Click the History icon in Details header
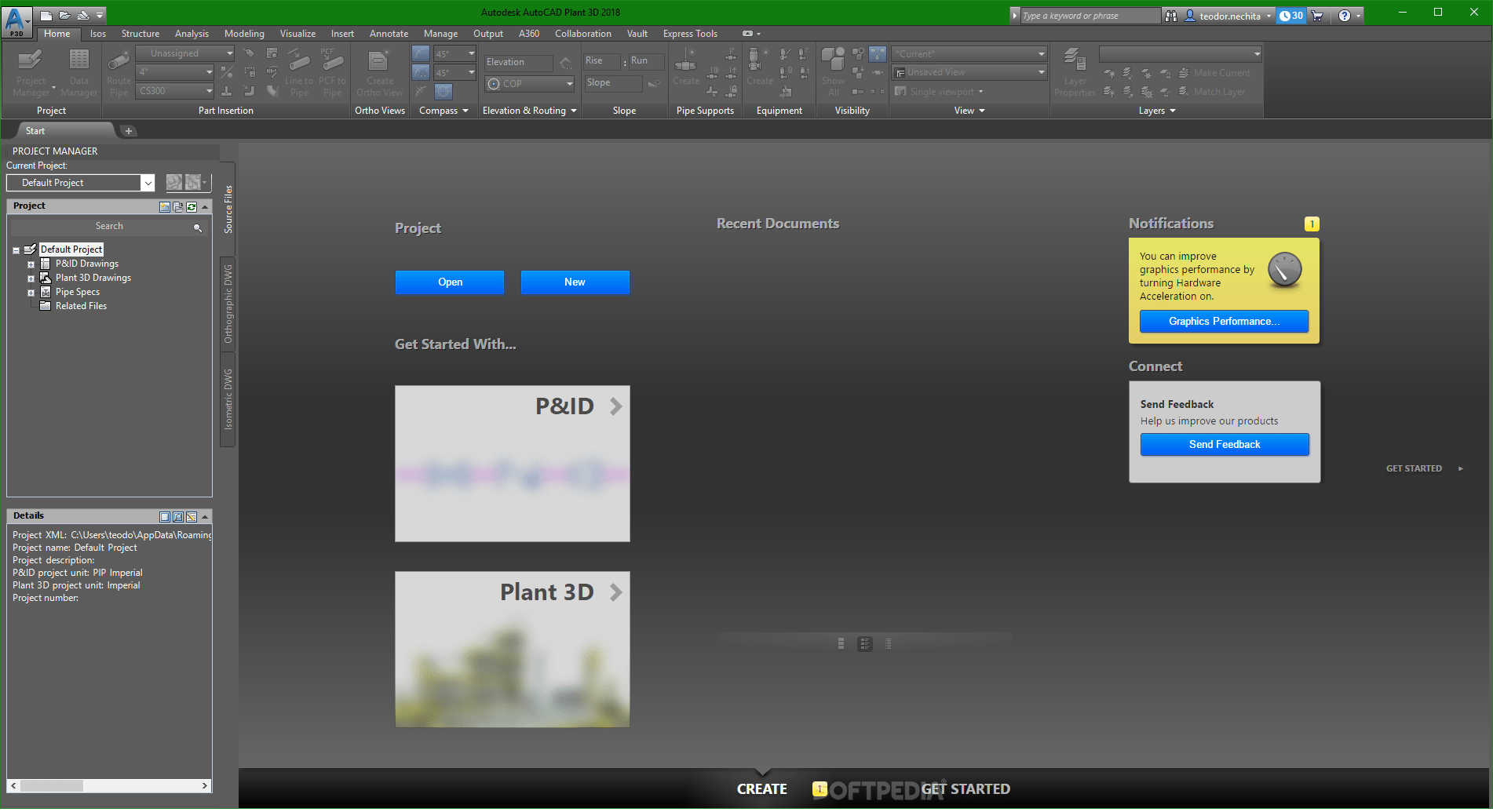 point(192,517)
